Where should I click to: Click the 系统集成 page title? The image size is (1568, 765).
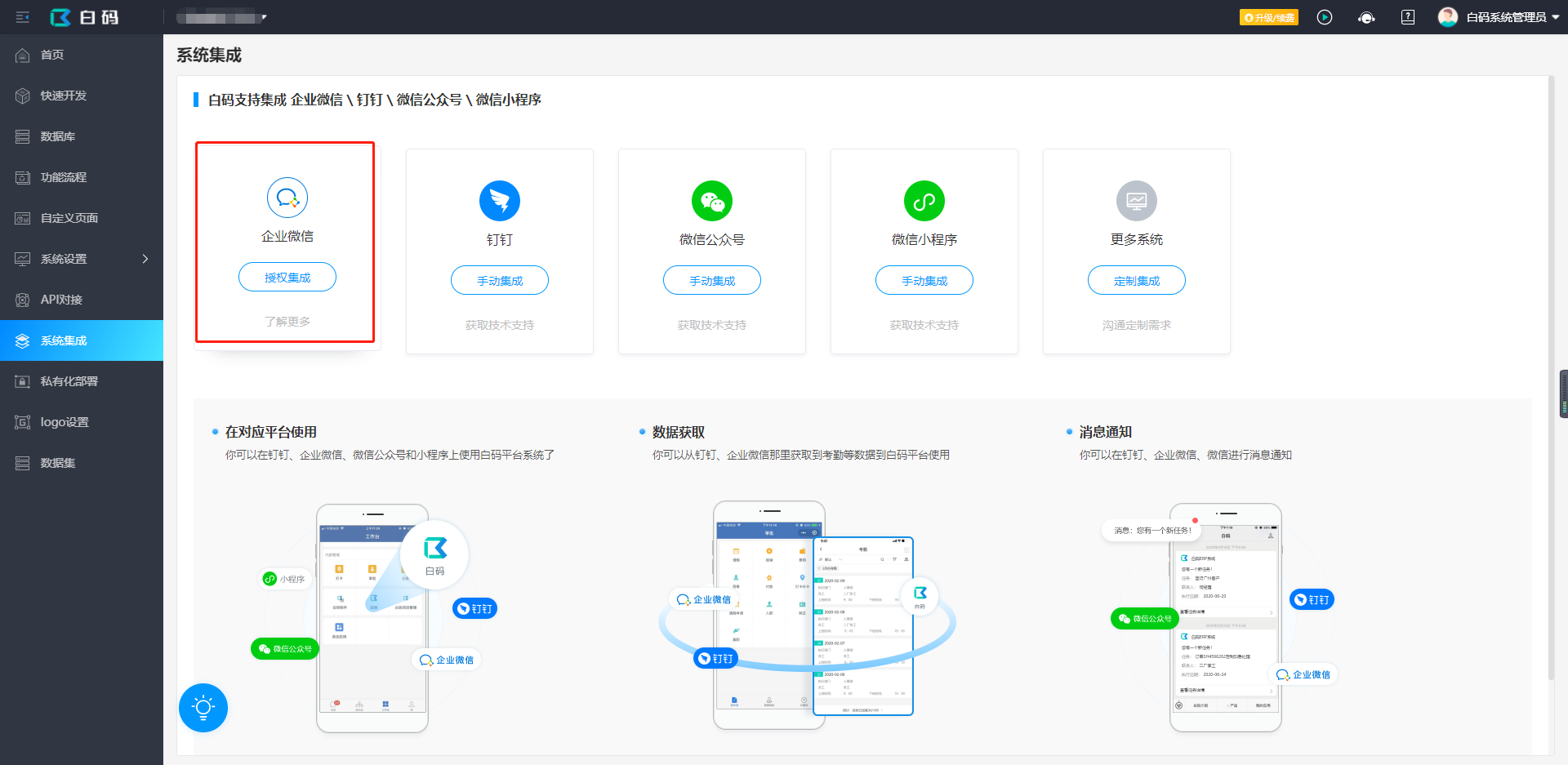209,55
